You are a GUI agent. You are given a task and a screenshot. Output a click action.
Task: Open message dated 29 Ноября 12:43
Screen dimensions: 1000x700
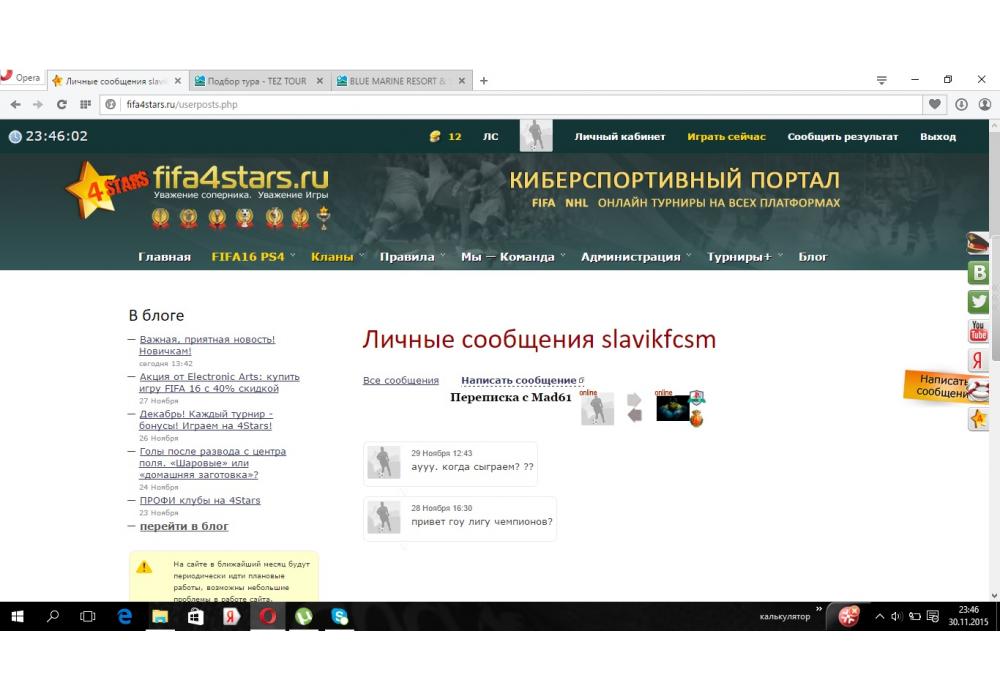click(450, 463)
